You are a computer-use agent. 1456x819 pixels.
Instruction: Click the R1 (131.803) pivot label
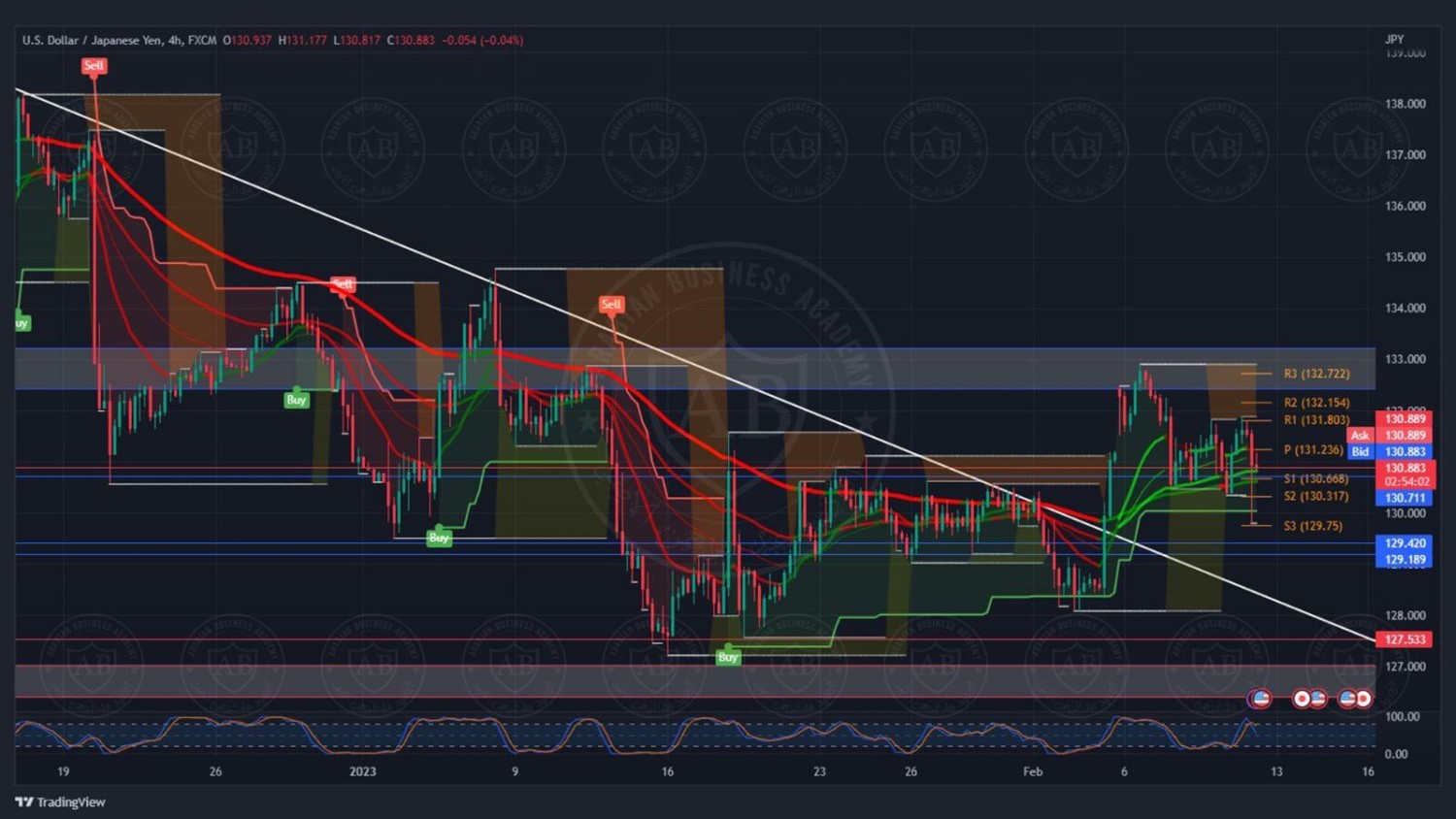point(1316,420)
